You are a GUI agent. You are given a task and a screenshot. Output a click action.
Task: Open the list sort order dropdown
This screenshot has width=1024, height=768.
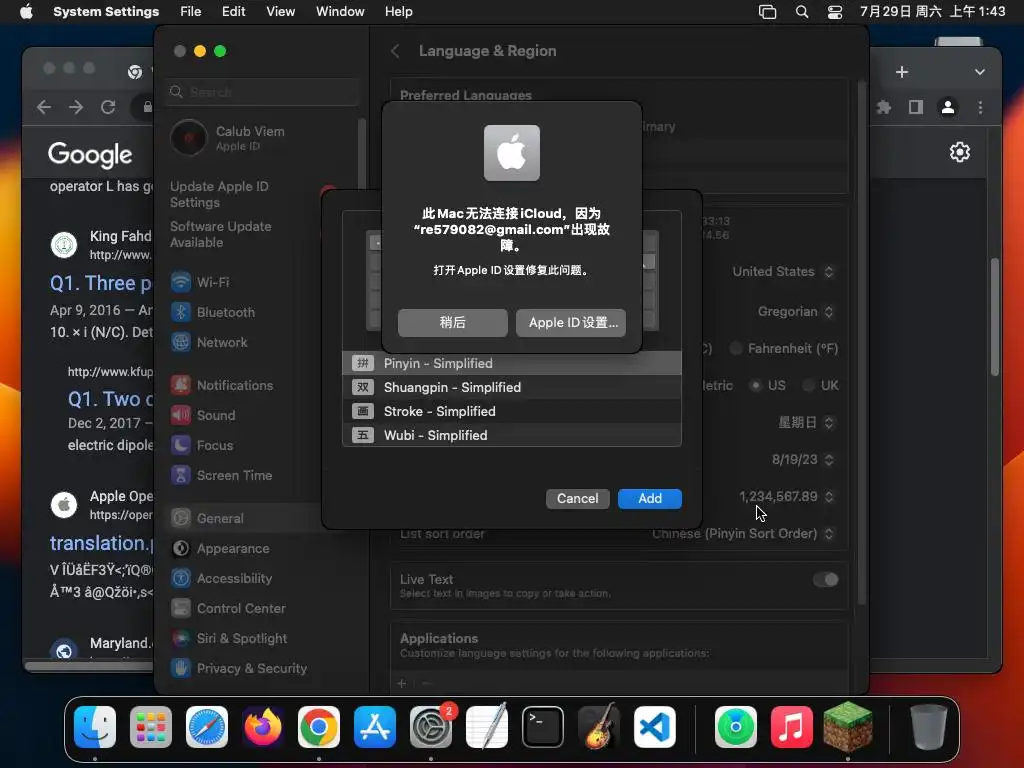tap(743, 534)
